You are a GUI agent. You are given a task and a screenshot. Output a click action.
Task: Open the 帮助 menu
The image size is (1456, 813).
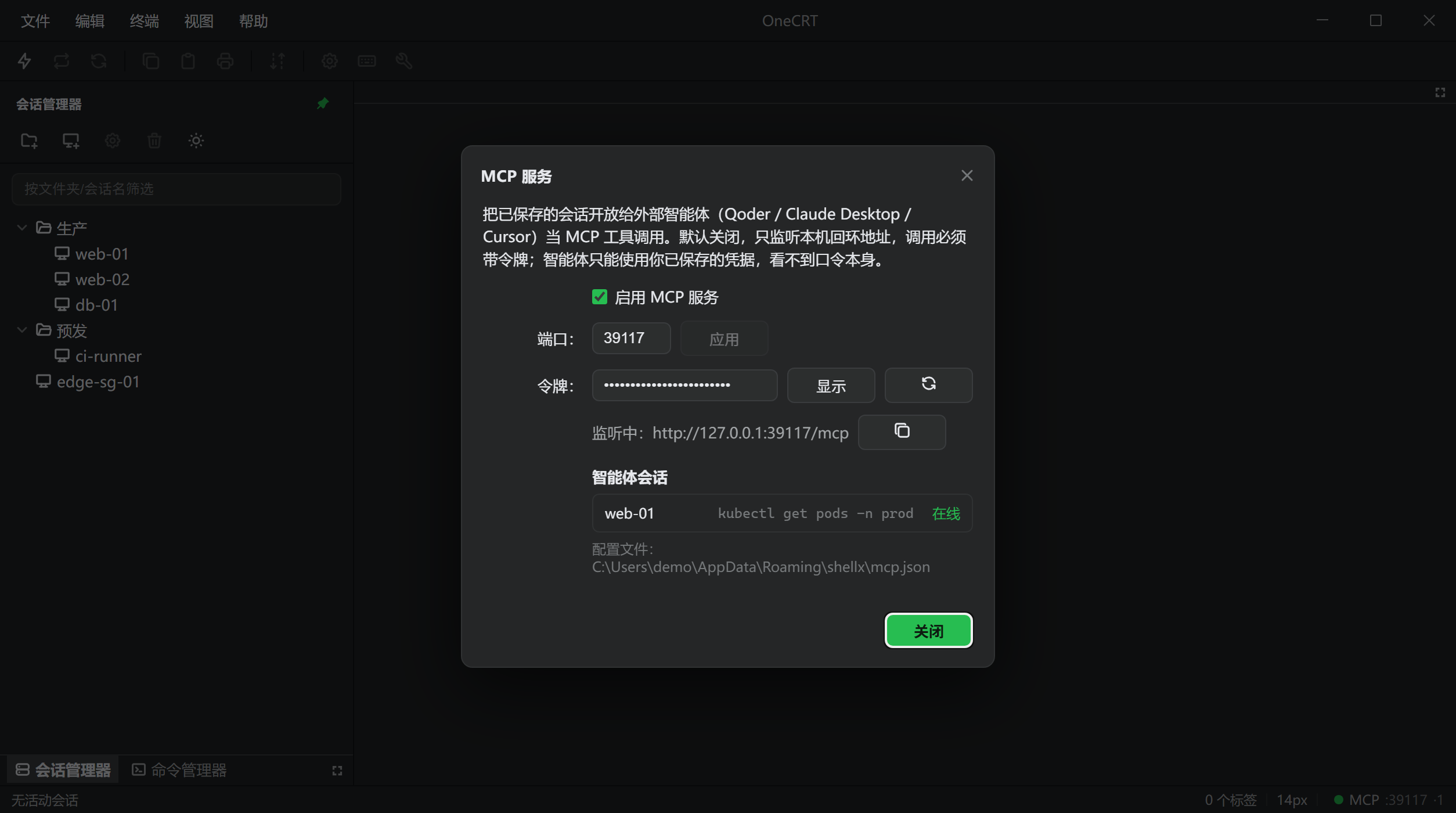254,21
